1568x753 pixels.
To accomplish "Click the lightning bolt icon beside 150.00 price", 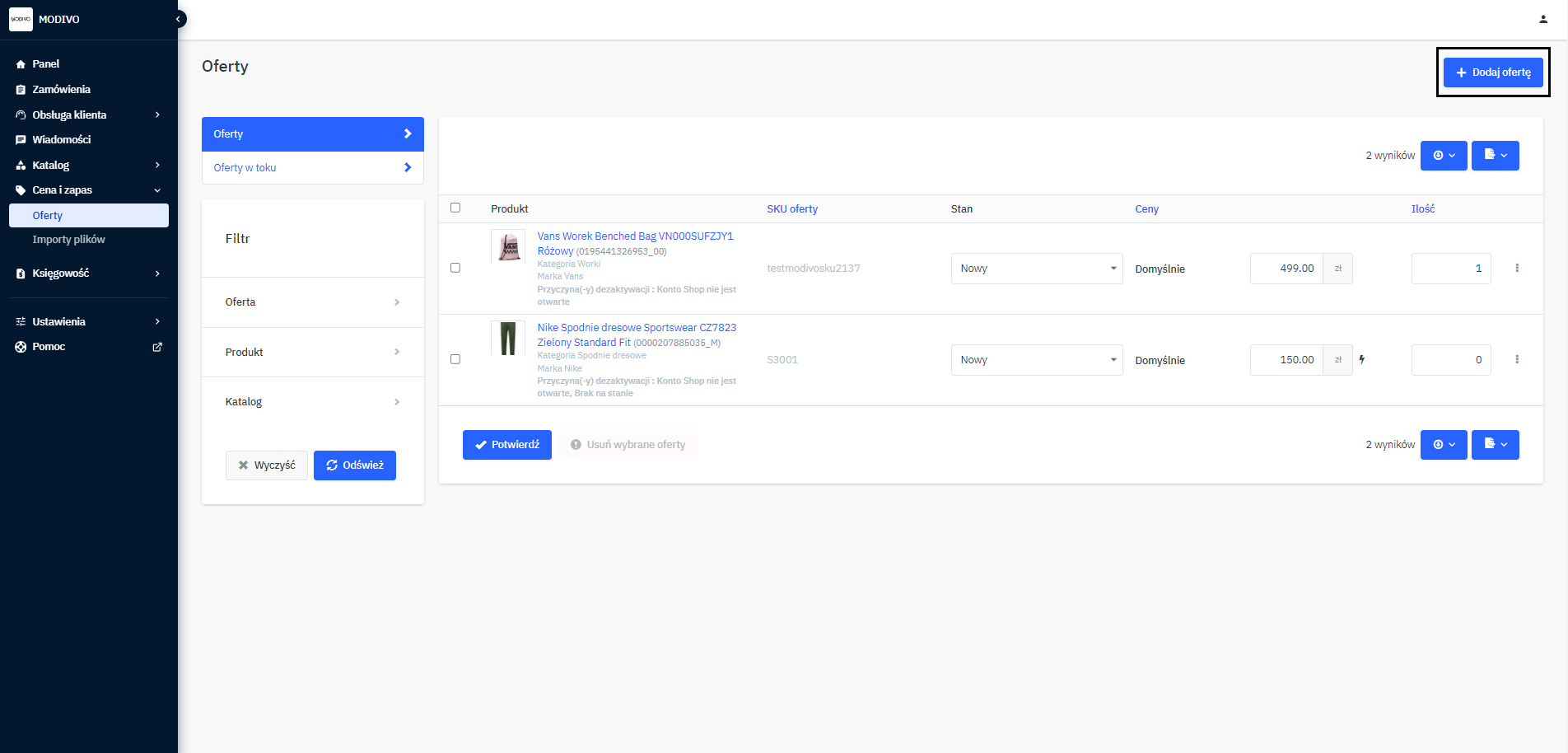I will (1362, 359).
